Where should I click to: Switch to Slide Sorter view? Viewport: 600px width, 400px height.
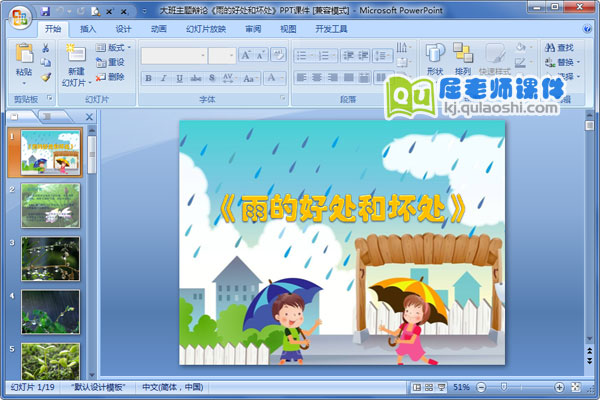(429, 388)
